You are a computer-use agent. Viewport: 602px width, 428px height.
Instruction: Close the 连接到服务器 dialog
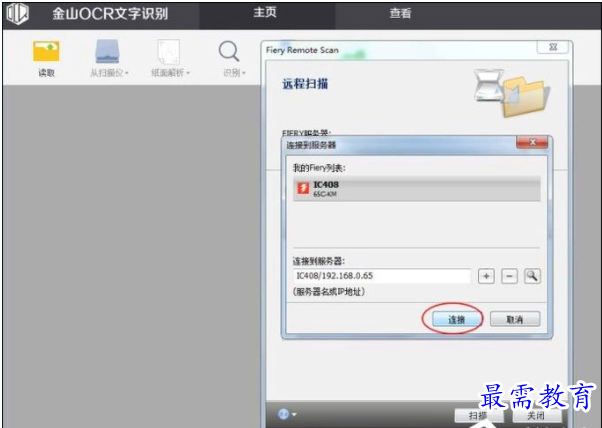click(x=532, y=142)
